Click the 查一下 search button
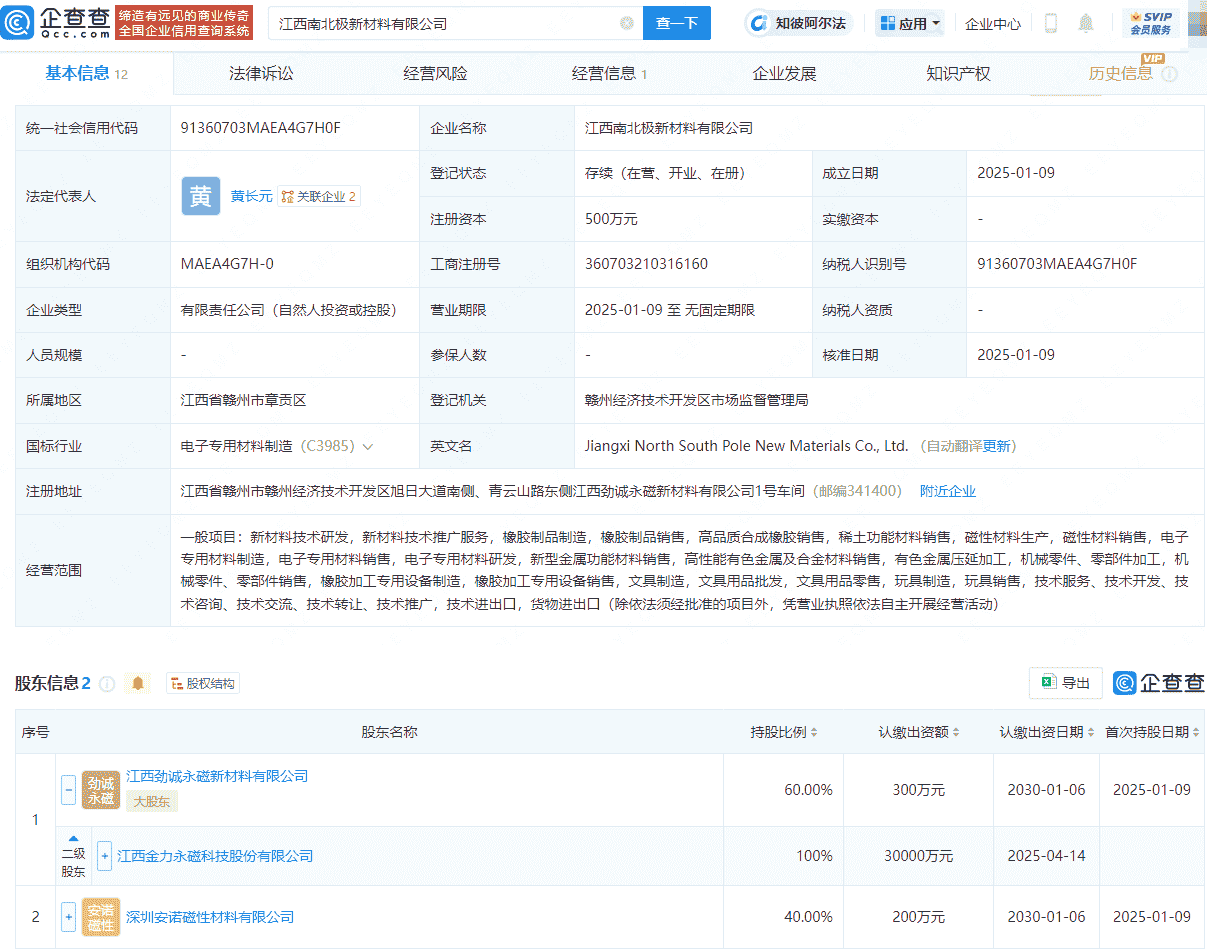Image resolution: width=1207 pixels, height=950 pixels. click(x=677, y=22)
